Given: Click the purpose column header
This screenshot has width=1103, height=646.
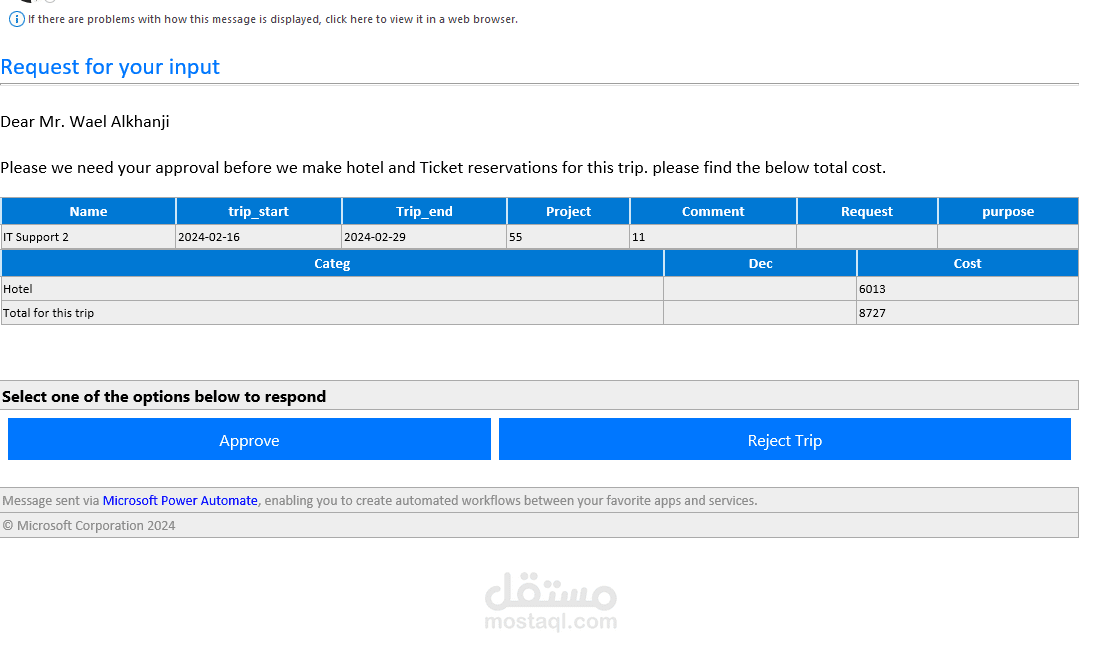Looking at the screenshot, I should coord(1008,211).
